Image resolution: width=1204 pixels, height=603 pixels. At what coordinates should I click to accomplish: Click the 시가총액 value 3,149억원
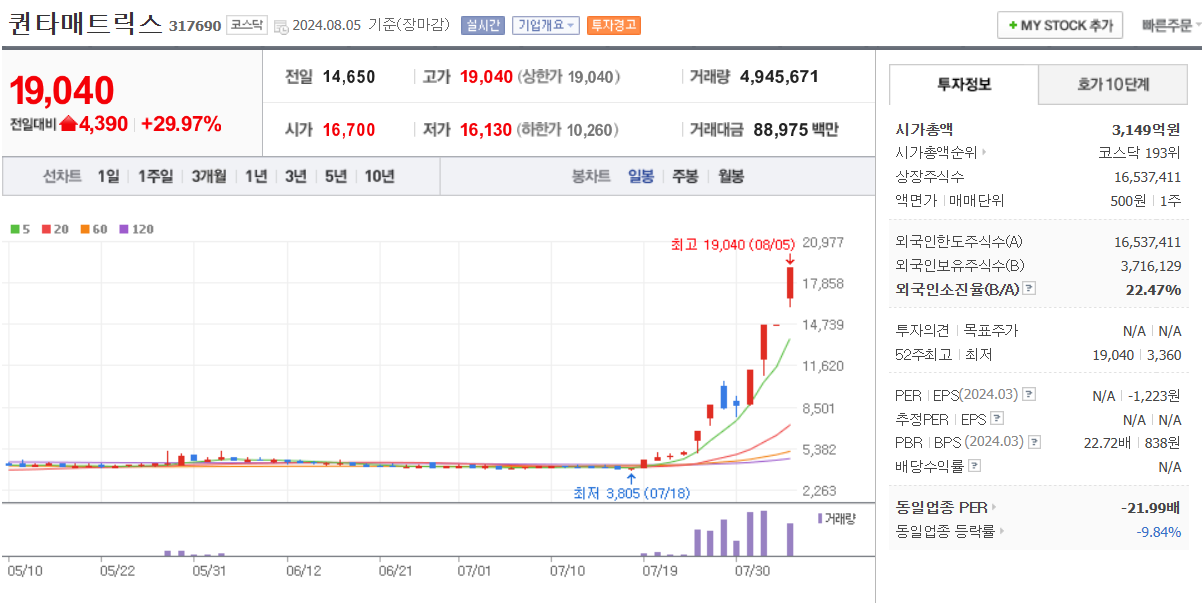(x=1146, y=129)
